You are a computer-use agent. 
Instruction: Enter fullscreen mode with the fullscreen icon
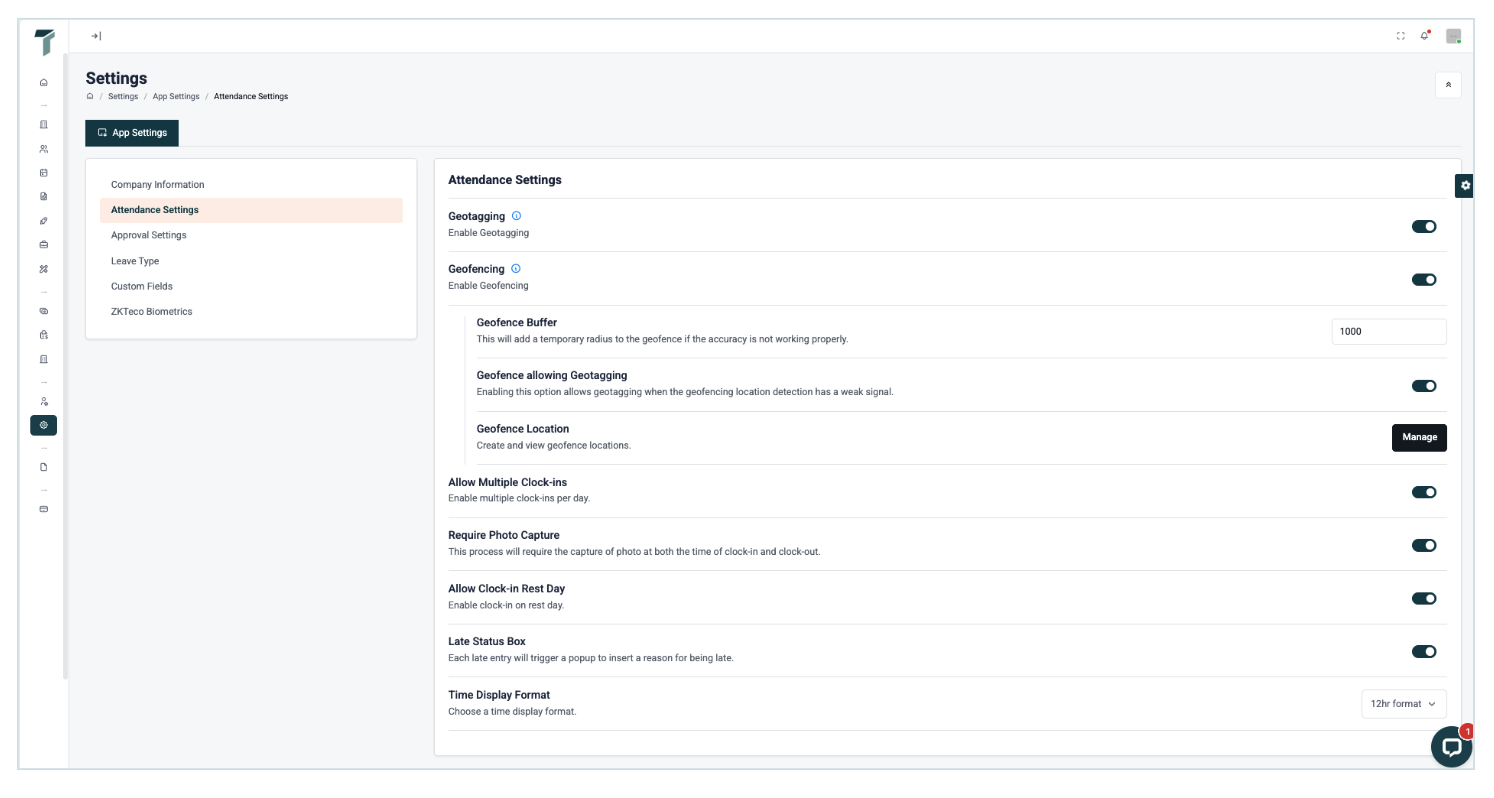[x=1400, y=36]
